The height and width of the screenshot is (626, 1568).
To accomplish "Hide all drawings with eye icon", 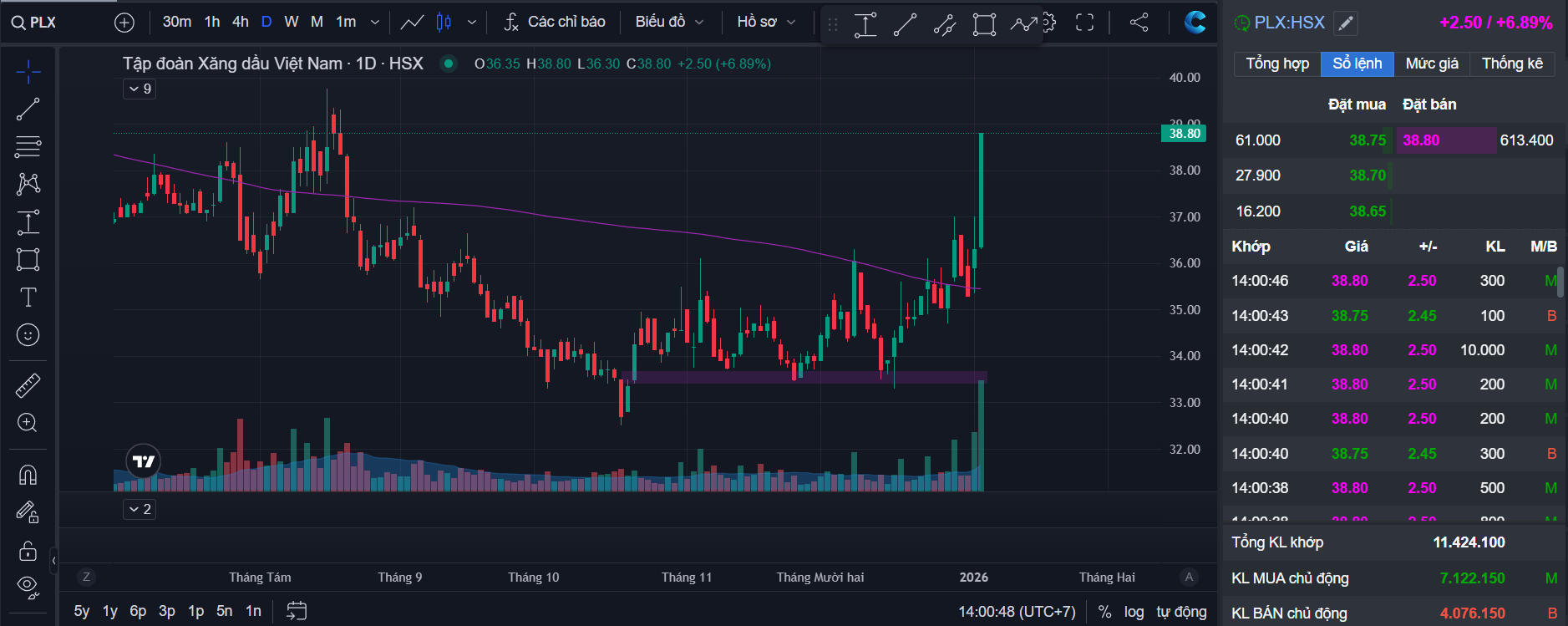I will 28,588.
